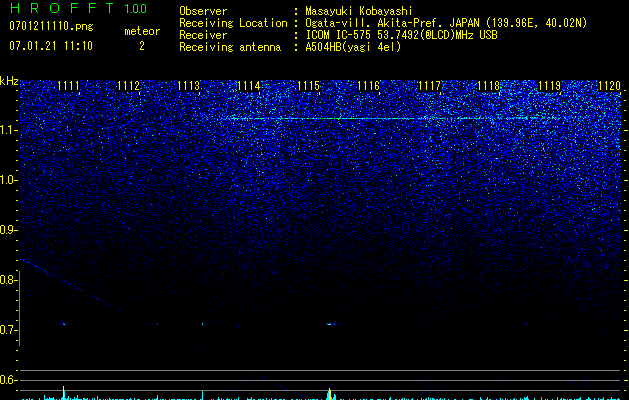
Task: Click the Receiving Location label
Action: [233, 23]
